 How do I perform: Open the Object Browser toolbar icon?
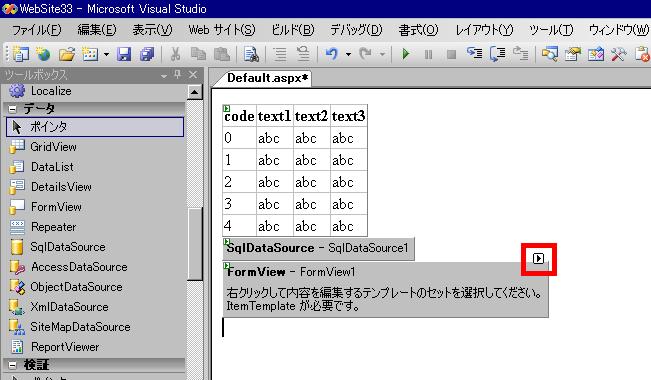[x=595, y=54]
